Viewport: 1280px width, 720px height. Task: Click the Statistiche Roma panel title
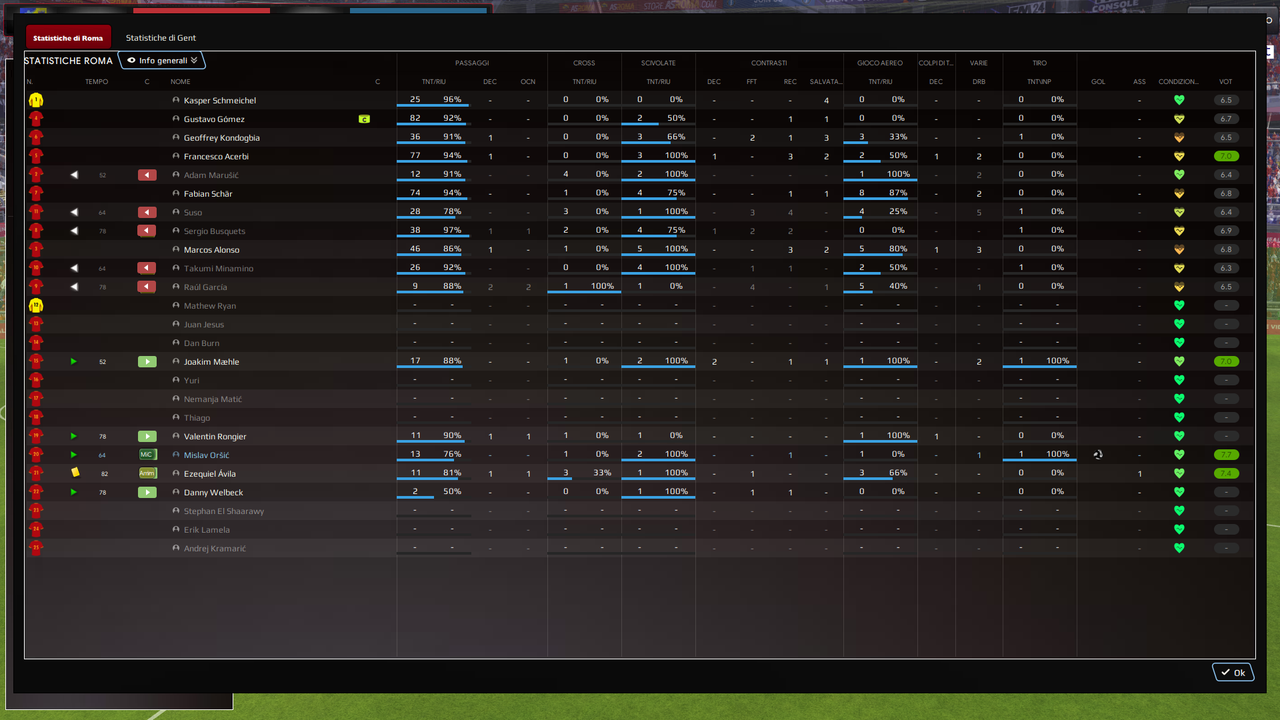tap(68, 61)
